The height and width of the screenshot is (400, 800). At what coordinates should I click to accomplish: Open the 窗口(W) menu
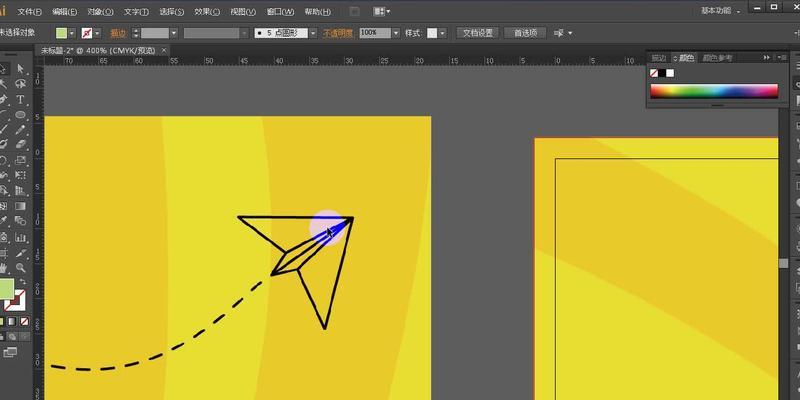tap(280, 11)
